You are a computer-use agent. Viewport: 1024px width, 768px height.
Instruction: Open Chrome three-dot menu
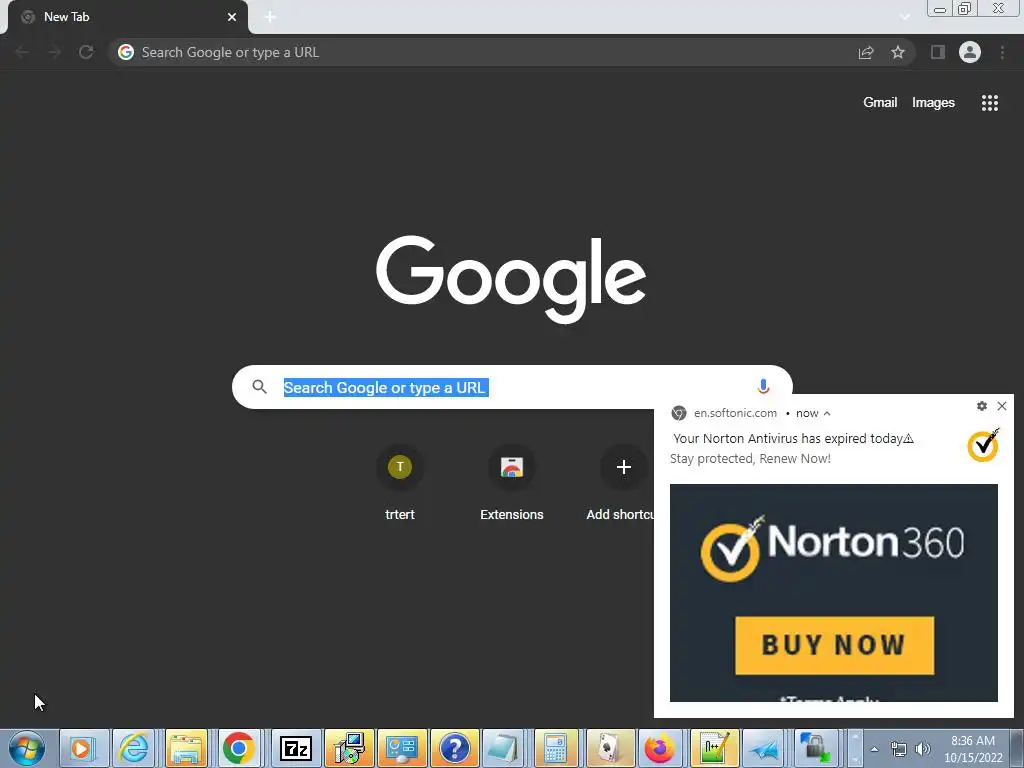(x=1002, y=52)
